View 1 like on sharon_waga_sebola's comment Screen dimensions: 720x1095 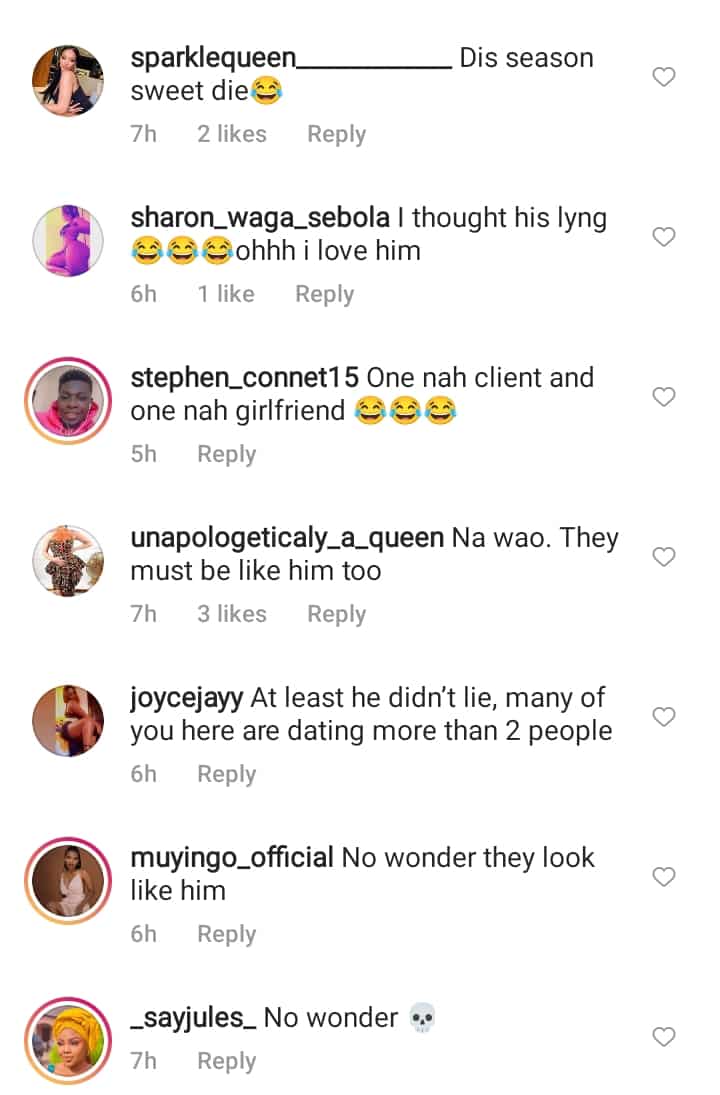(x=225, y=294)
